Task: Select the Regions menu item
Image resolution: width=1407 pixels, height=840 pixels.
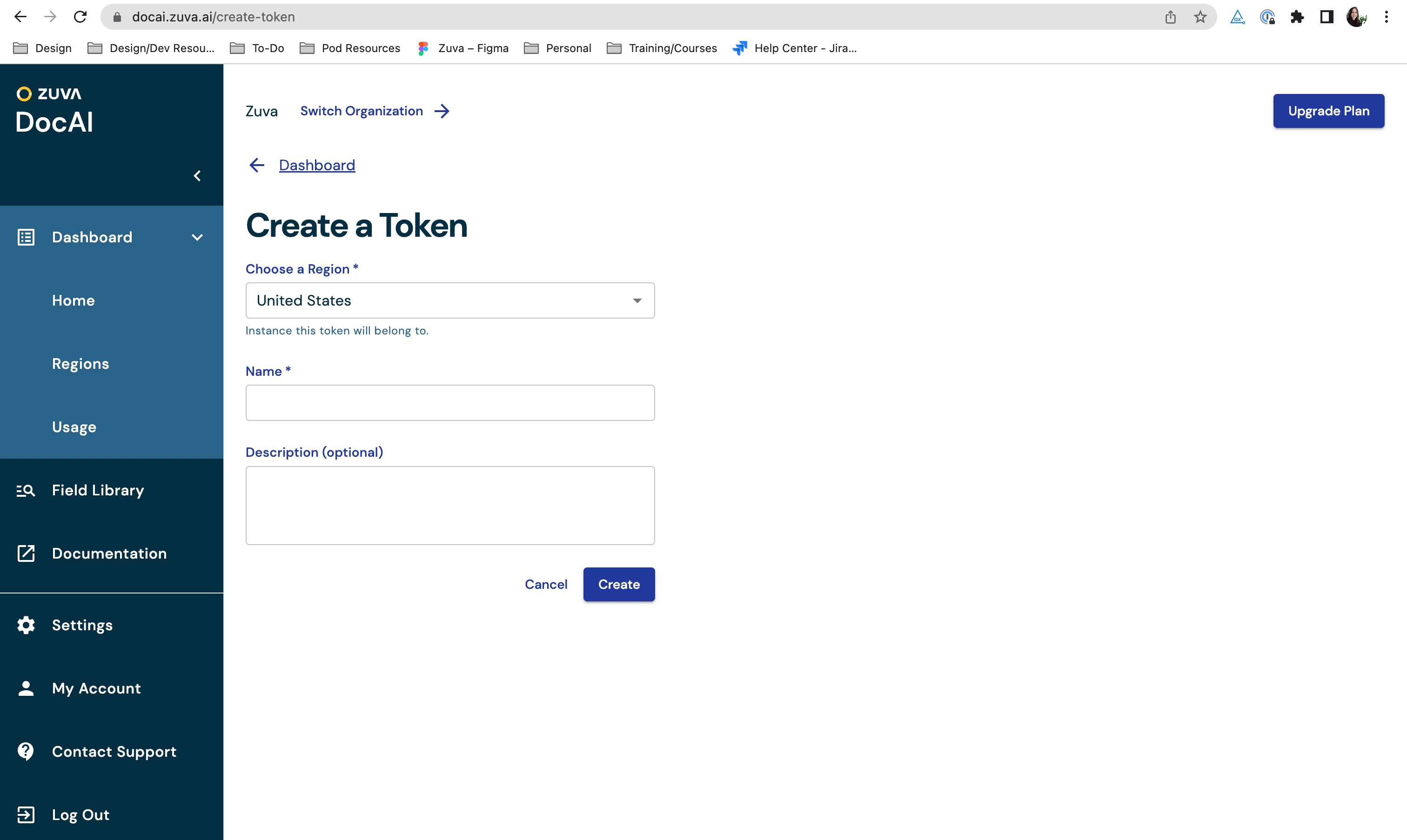Action: (x=80, y=363)
